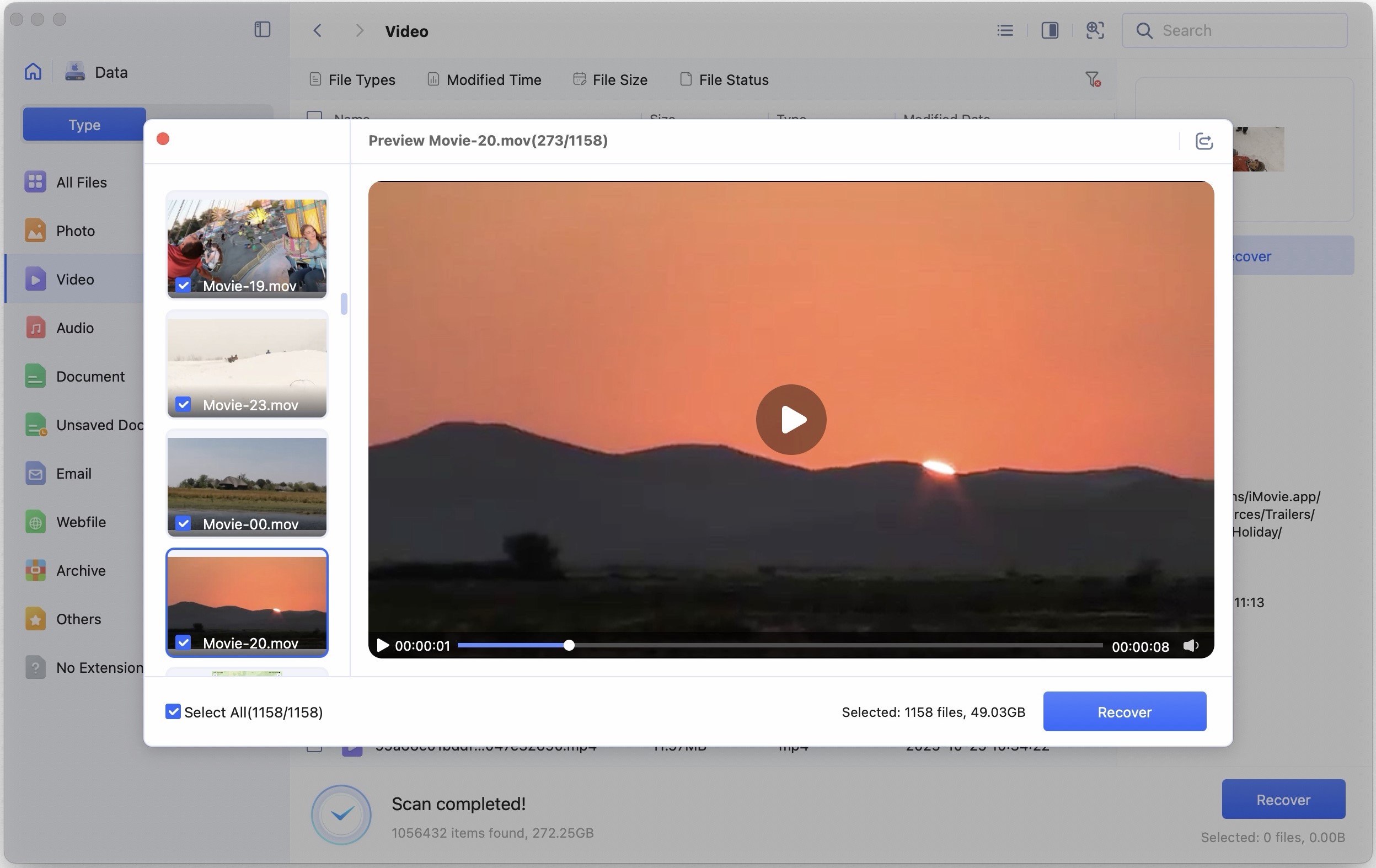Click the video progress slider handle
This screenshot has width=1376, height=868.
(x=569, y=646)
